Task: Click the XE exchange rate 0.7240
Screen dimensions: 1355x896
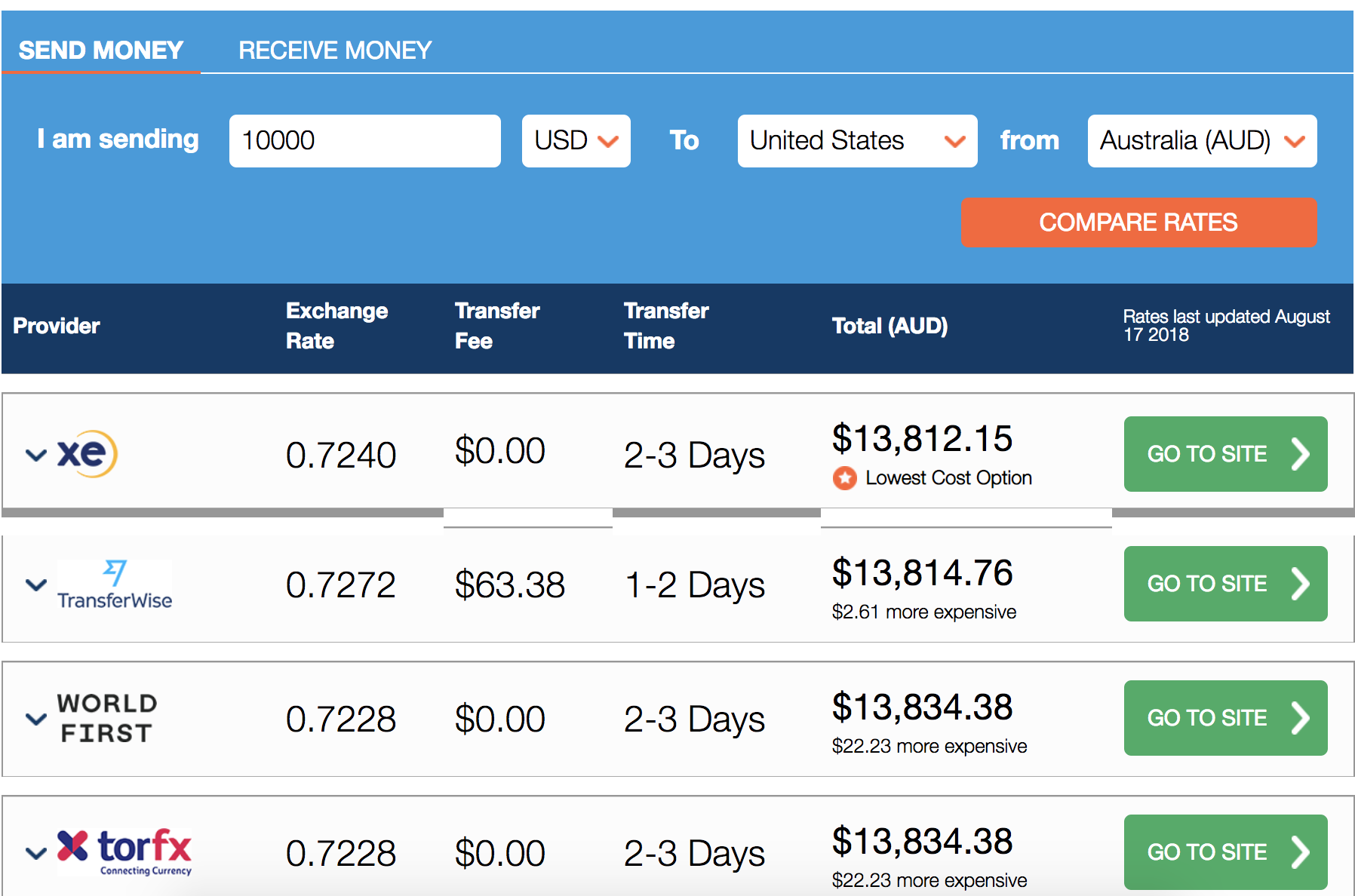Action: 341,456
